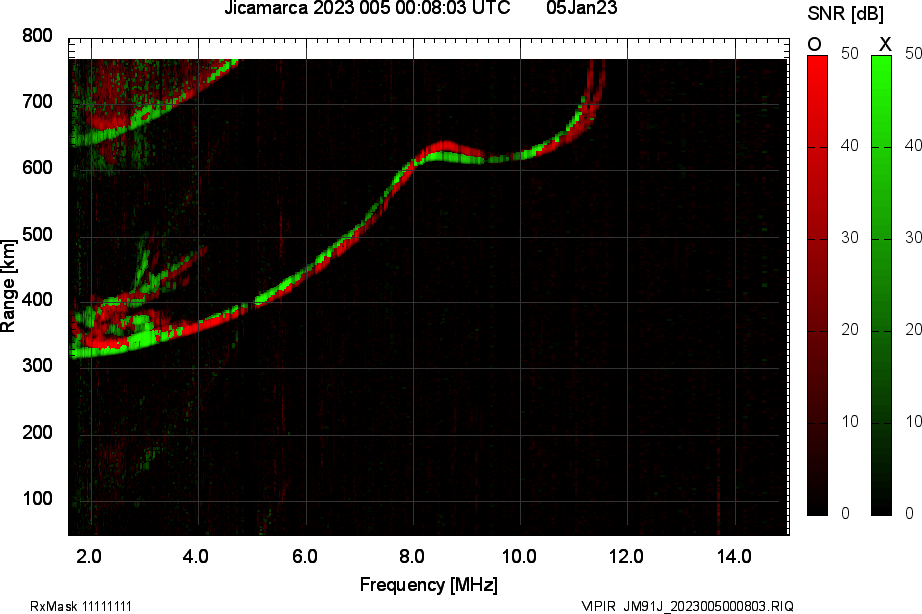Viewport: 922px width, 614px height.
Task: Click the red O-mode color bar
Action: coord(817,286)
